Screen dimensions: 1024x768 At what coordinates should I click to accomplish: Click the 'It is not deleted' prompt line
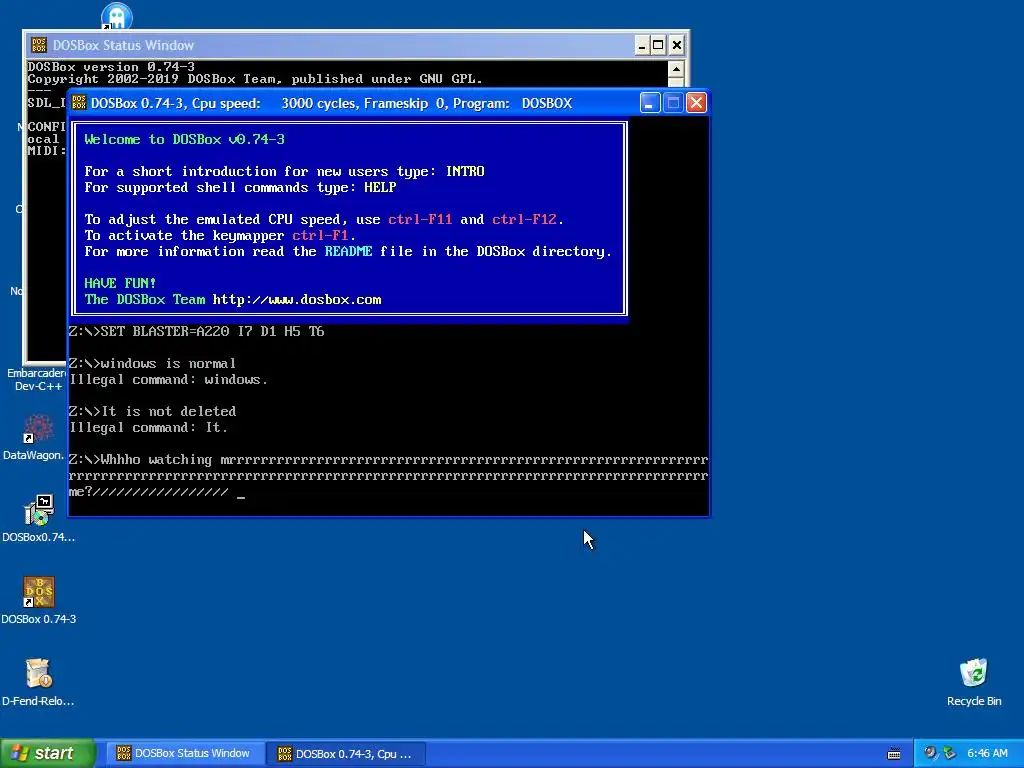[152, 411]
